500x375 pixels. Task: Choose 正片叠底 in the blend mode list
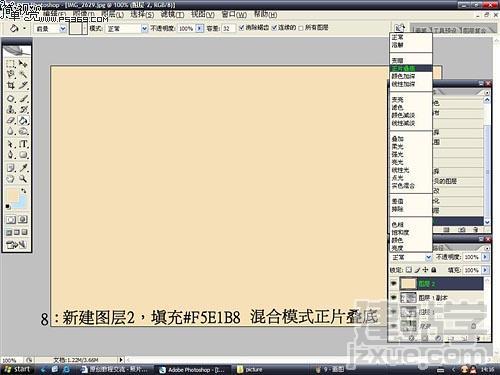point(411,68)
